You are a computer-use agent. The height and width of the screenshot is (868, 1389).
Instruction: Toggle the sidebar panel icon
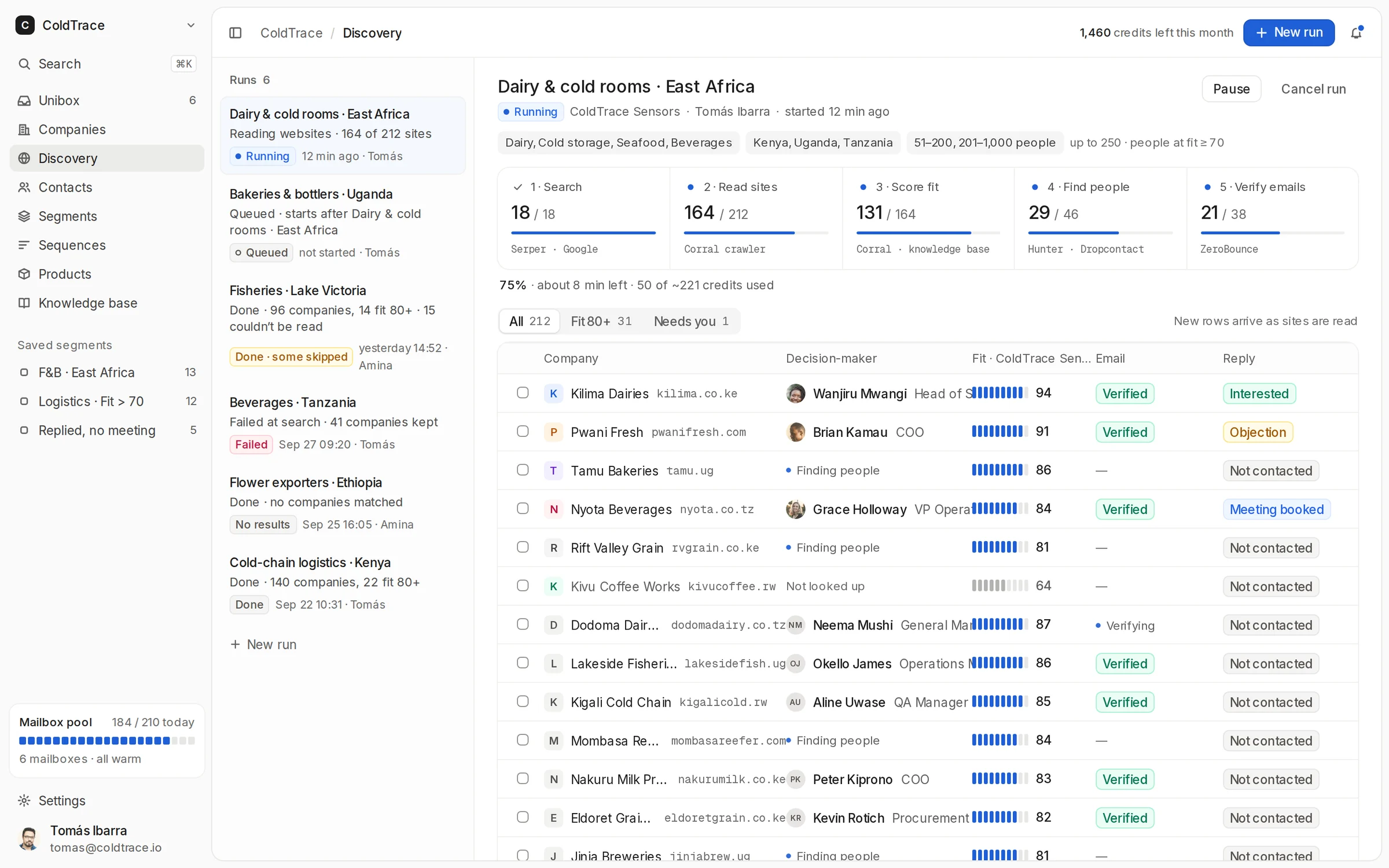point(235,32)
